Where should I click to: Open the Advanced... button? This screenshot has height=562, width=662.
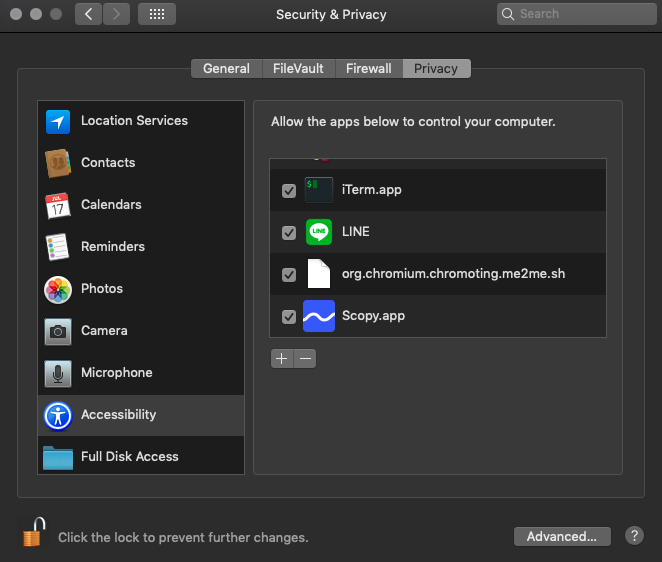[x=562, y=536]
